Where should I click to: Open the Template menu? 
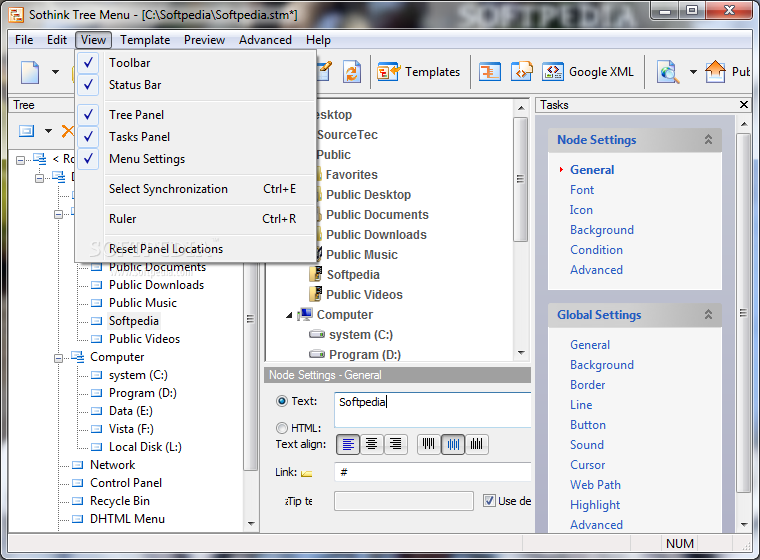pos(145,40)
